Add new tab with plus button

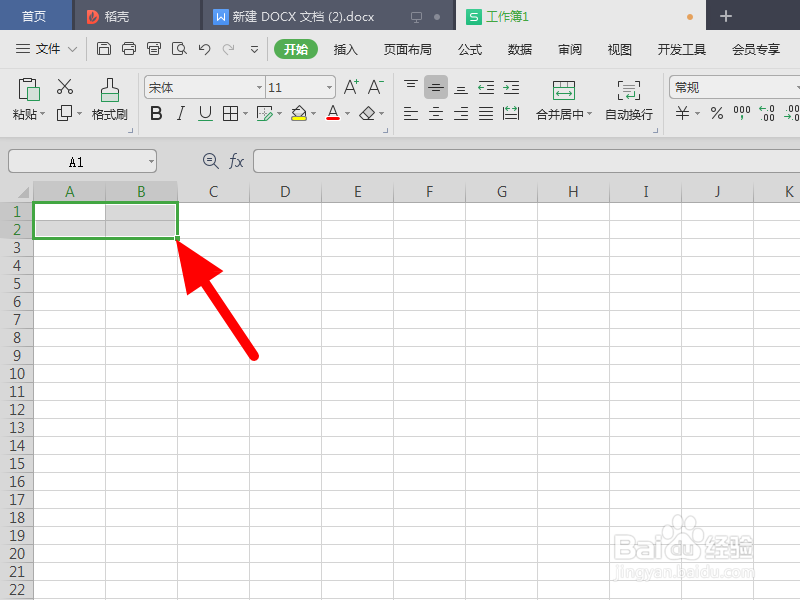pyautogui.click(x=726, y=16)
